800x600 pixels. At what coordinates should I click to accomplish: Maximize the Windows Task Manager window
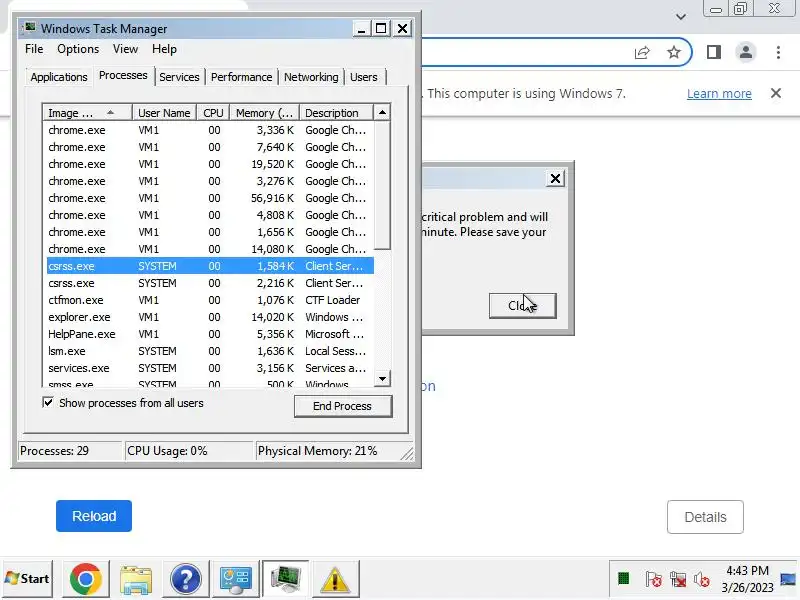coord(381,29)
